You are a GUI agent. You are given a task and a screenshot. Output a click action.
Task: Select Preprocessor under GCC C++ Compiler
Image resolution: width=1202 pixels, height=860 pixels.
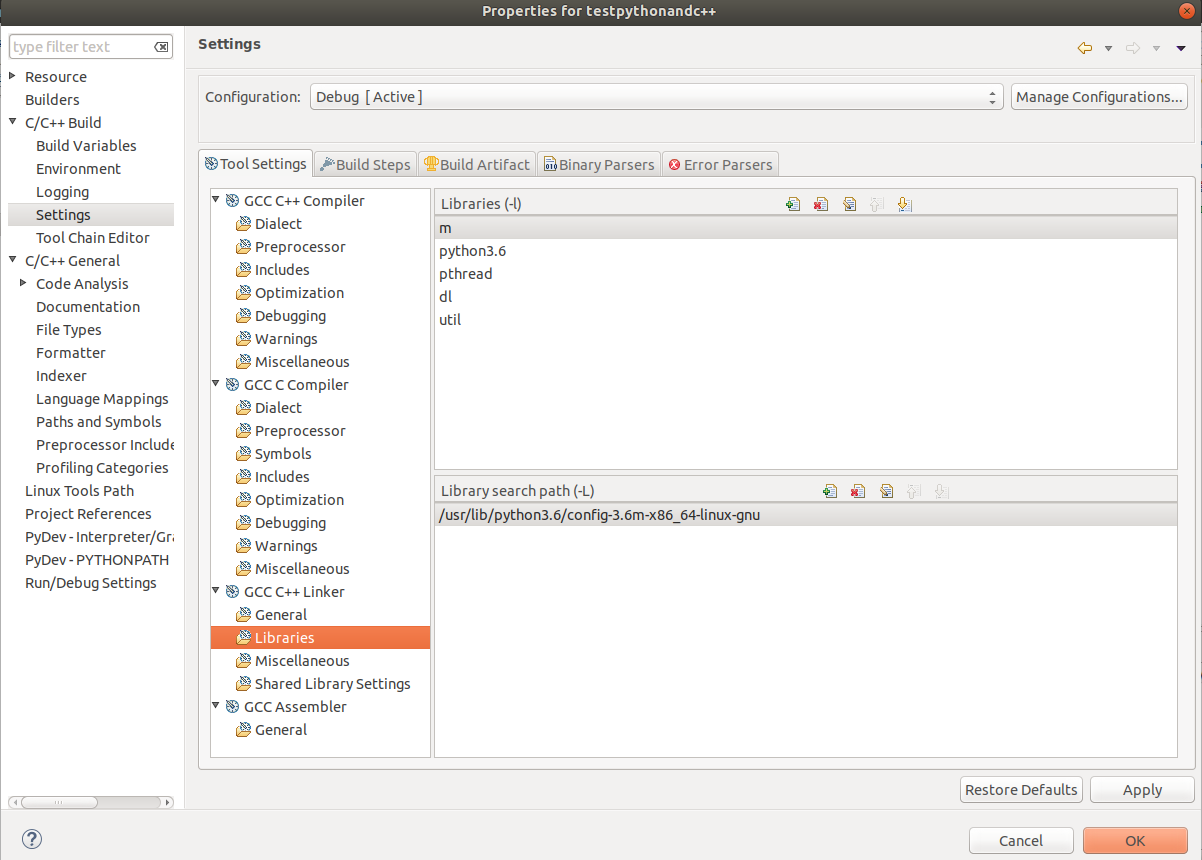(x=300, y=247)
